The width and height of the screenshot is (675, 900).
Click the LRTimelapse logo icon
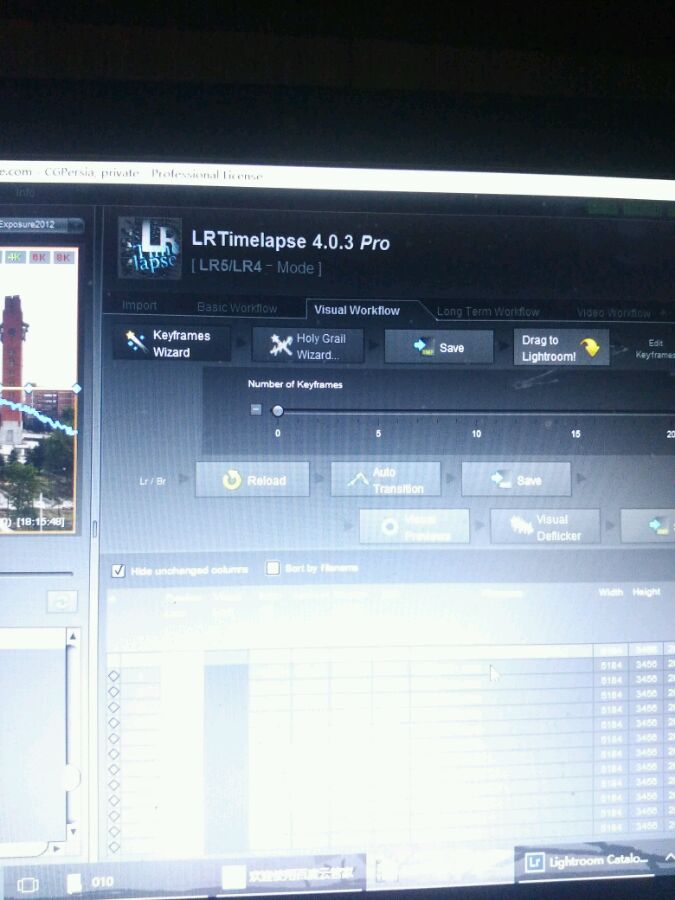[x=150, y=247]
